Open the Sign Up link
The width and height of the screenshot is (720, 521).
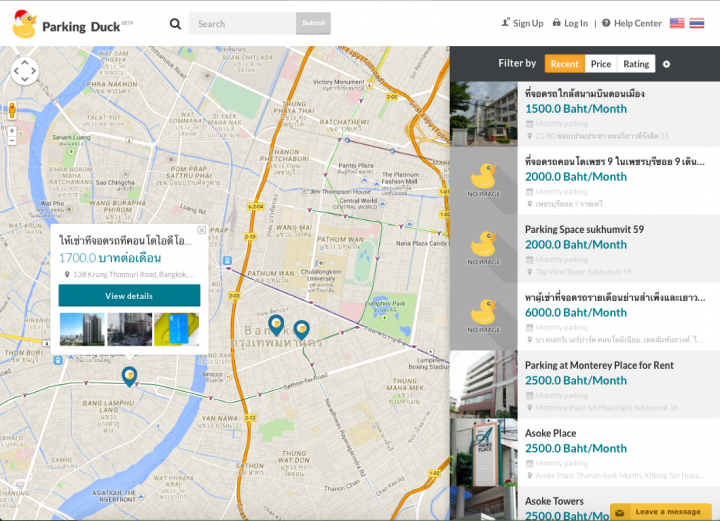pos(522,23)
